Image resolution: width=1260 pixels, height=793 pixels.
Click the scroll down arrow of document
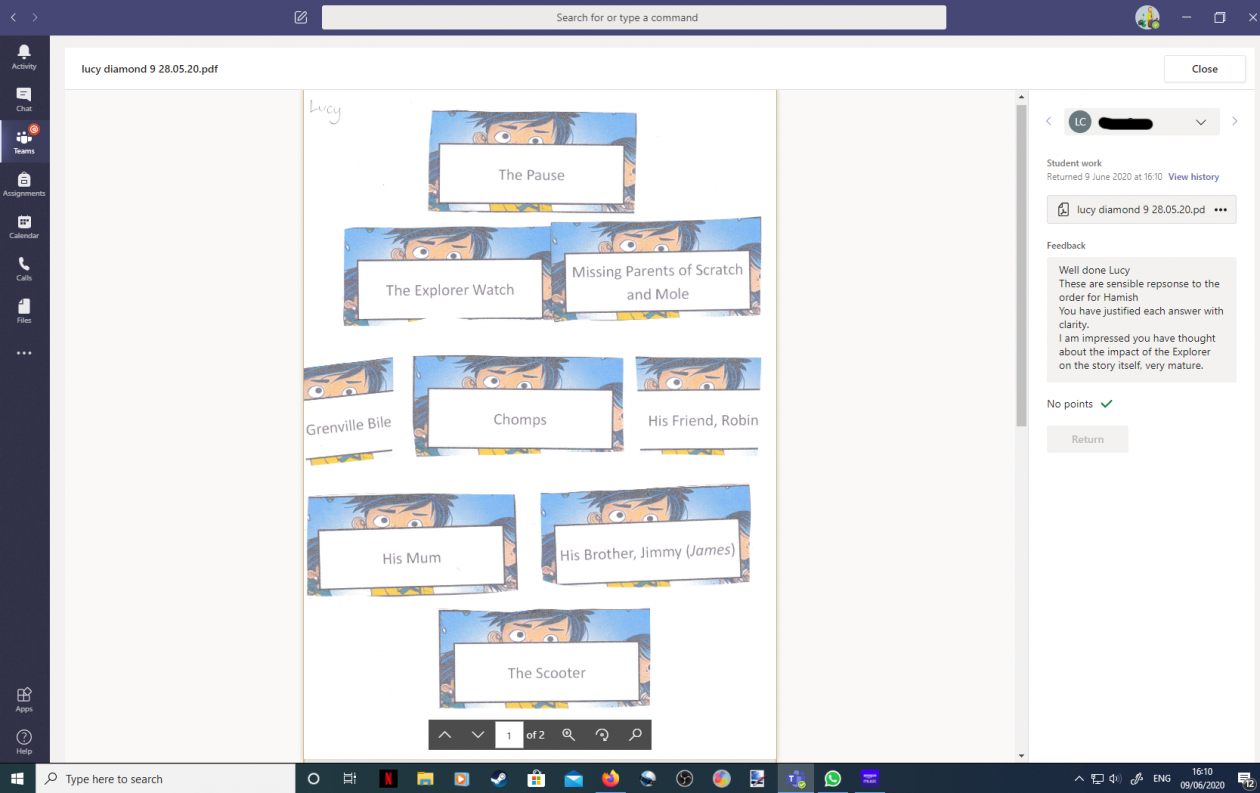click(1021, 755)
